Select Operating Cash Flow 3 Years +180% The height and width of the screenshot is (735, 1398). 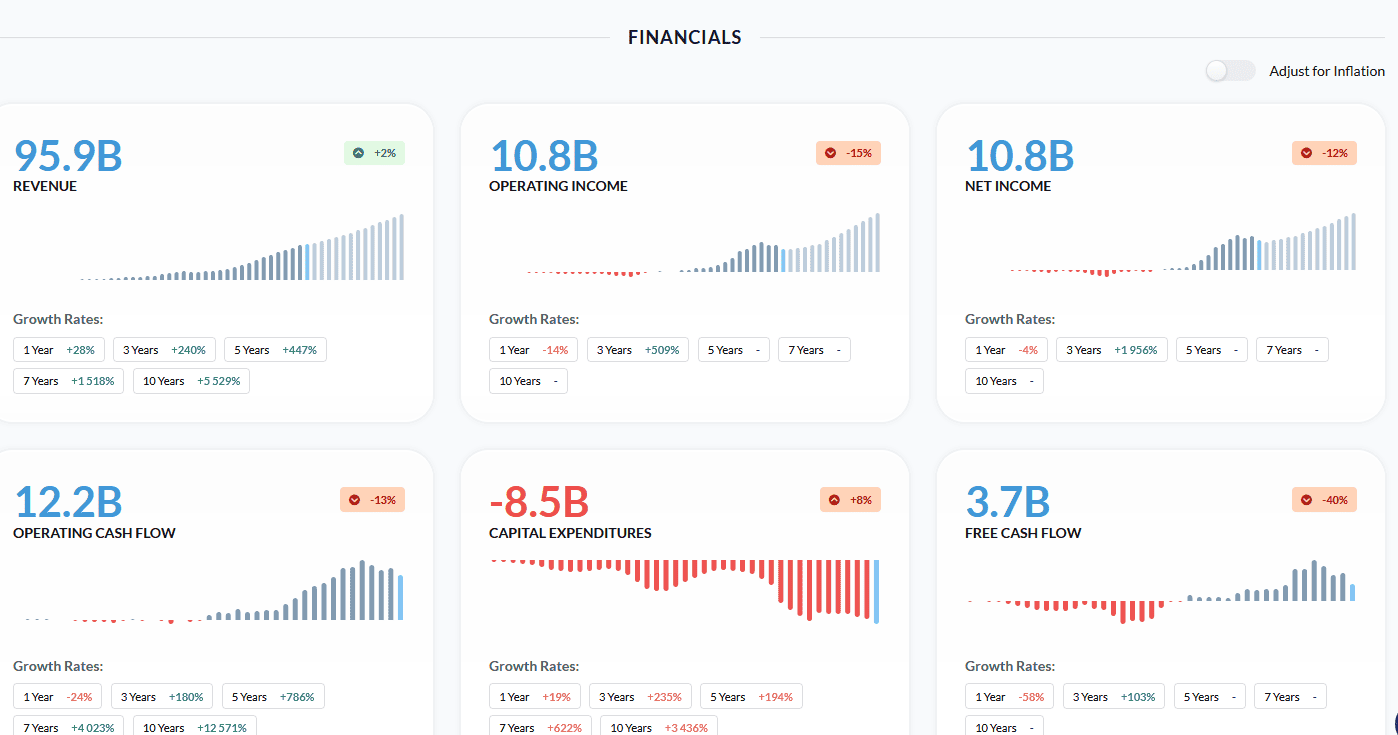click(x=163, y=697)
